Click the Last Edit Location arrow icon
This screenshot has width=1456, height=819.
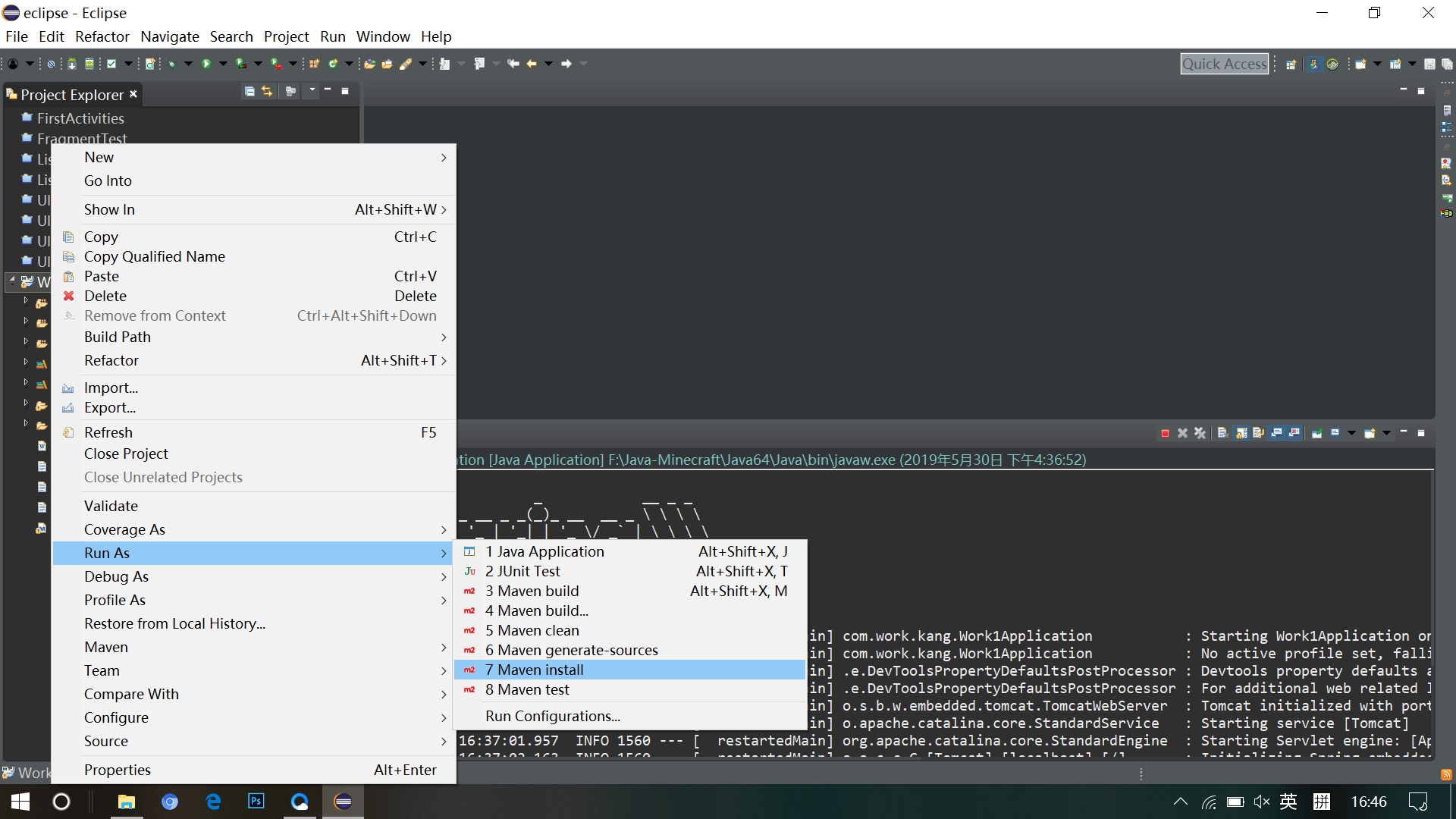[x=513, y=64]
